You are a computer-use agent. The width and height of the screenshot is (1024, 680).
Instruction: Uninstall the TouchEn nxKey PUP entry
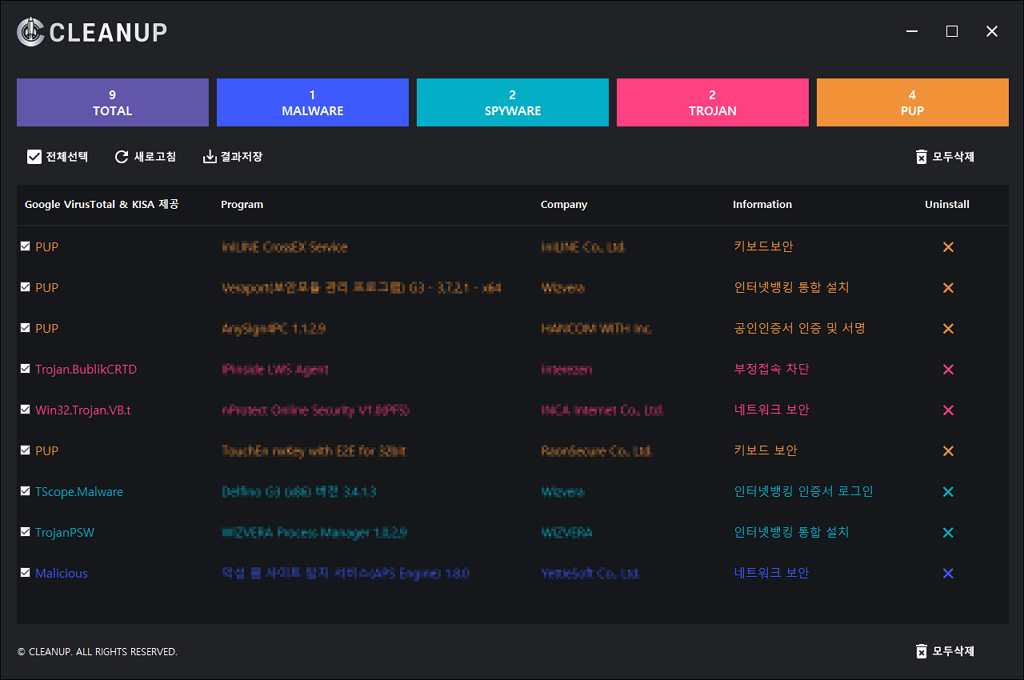tap(948, 451)
